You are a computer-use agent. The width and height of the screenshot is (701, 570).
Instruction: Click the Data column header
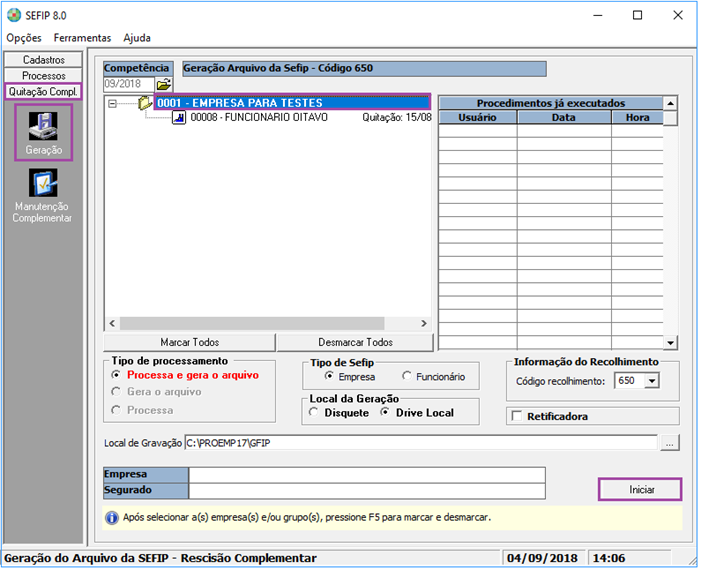(x=564, y=118)
